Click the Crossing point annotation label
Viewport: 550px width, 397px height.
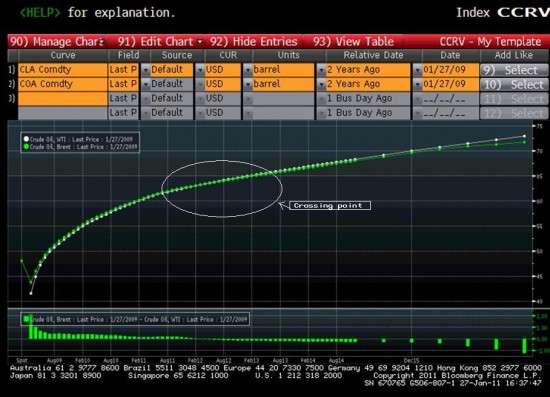coord(330,206)
